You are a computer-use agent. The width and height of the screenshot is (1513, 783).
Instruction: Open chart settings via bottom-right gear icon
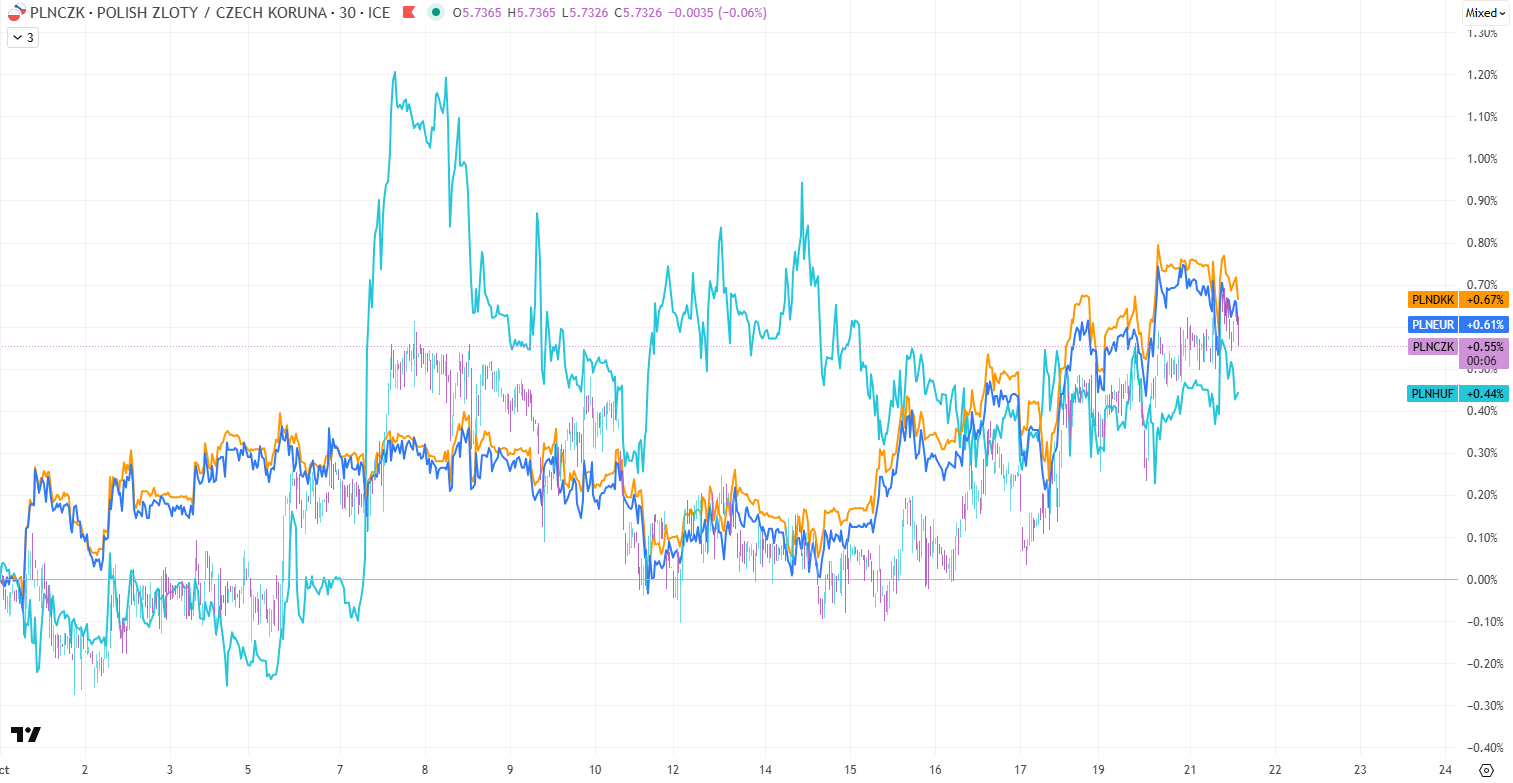1486,770
